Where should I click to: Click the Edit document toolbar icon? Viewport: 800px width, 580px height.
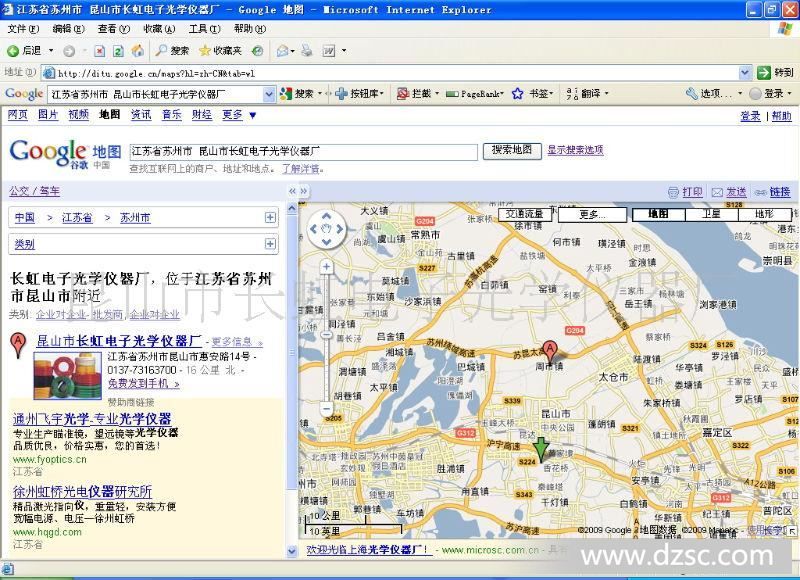pos(329,51)
